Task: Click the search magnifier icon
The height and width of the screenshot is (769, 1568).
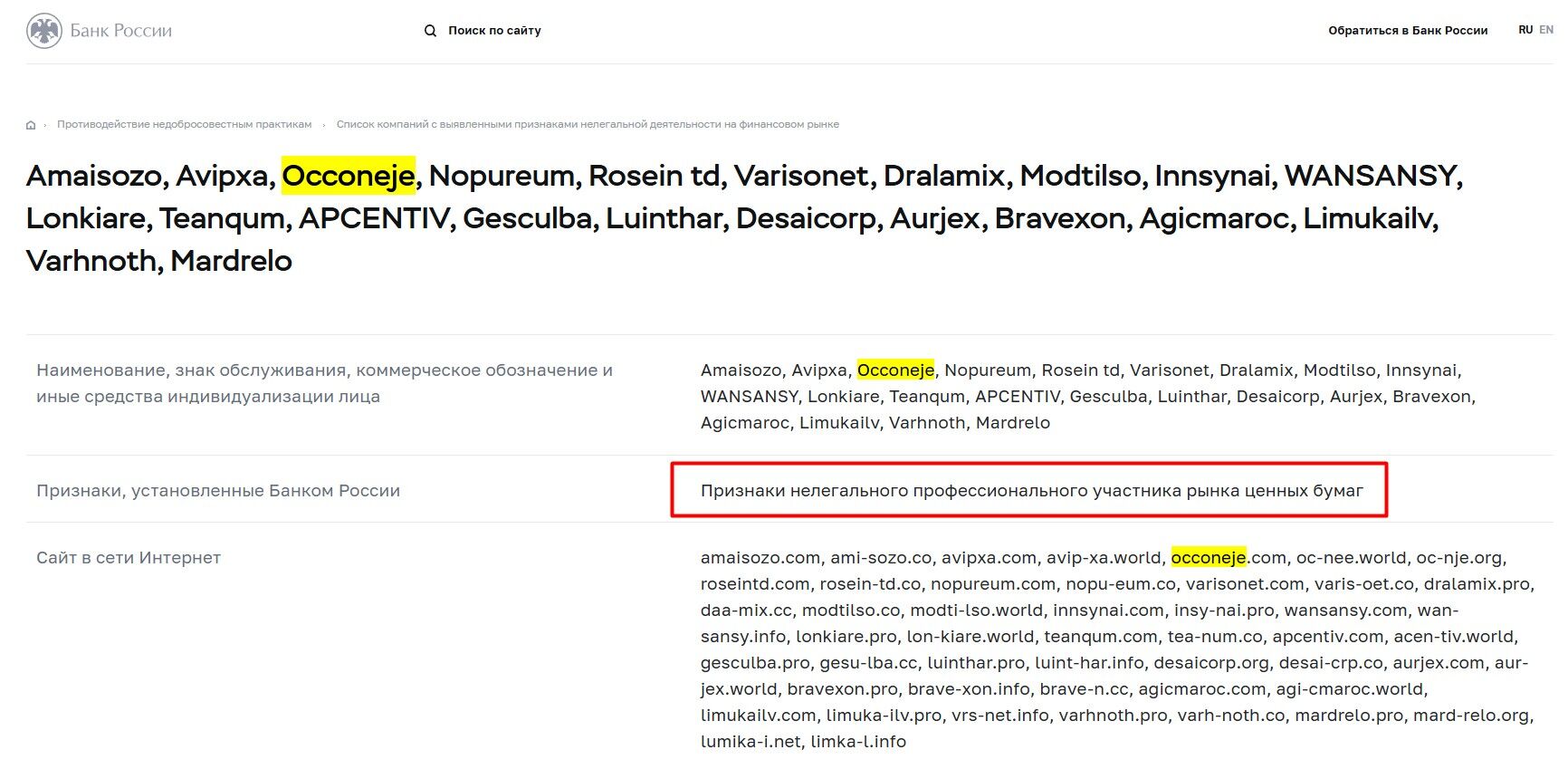Action: [430, 31]
